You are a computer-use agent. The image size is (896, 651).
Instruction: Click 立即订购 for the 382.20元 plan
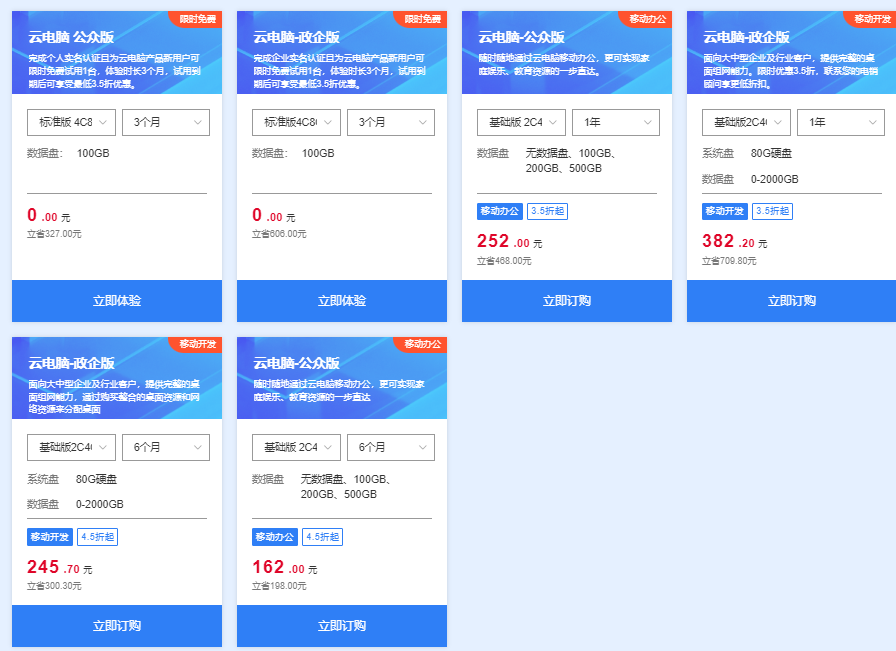791,301
